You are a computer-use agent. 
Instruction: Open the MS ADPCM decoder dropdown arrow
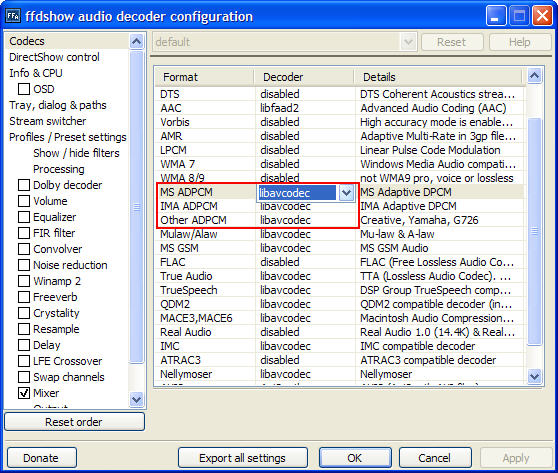tap(346, 193)
